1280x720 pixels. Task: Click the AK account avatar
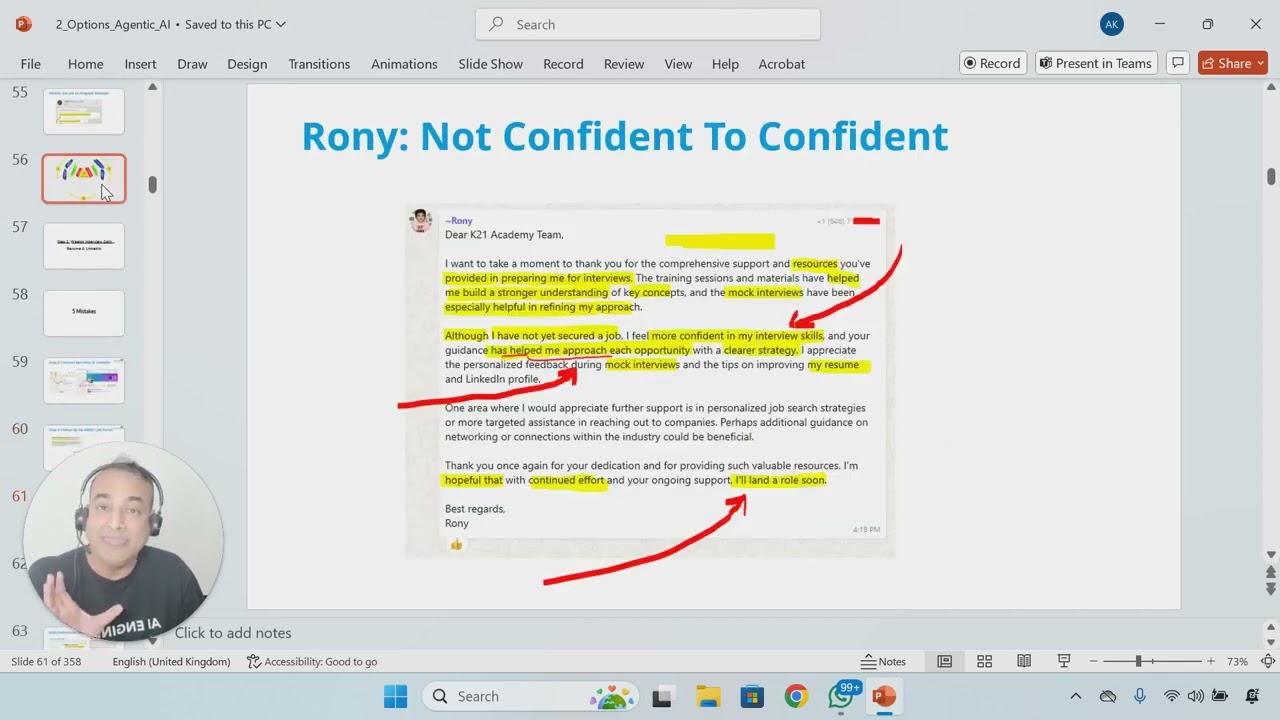tap(1111, 24)
